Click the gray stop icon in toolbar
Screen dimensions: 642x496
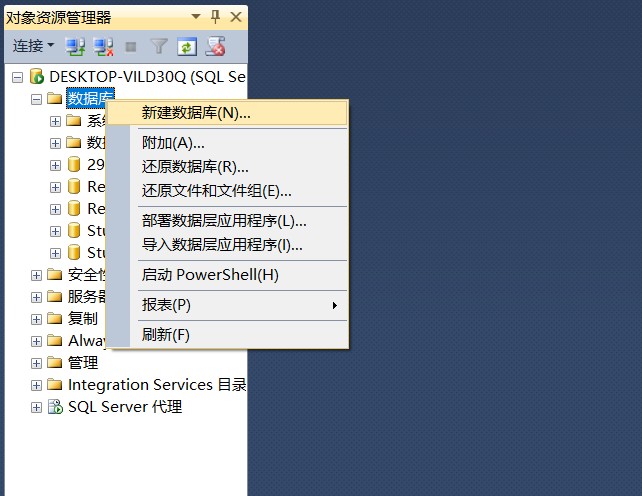point(131,47)
